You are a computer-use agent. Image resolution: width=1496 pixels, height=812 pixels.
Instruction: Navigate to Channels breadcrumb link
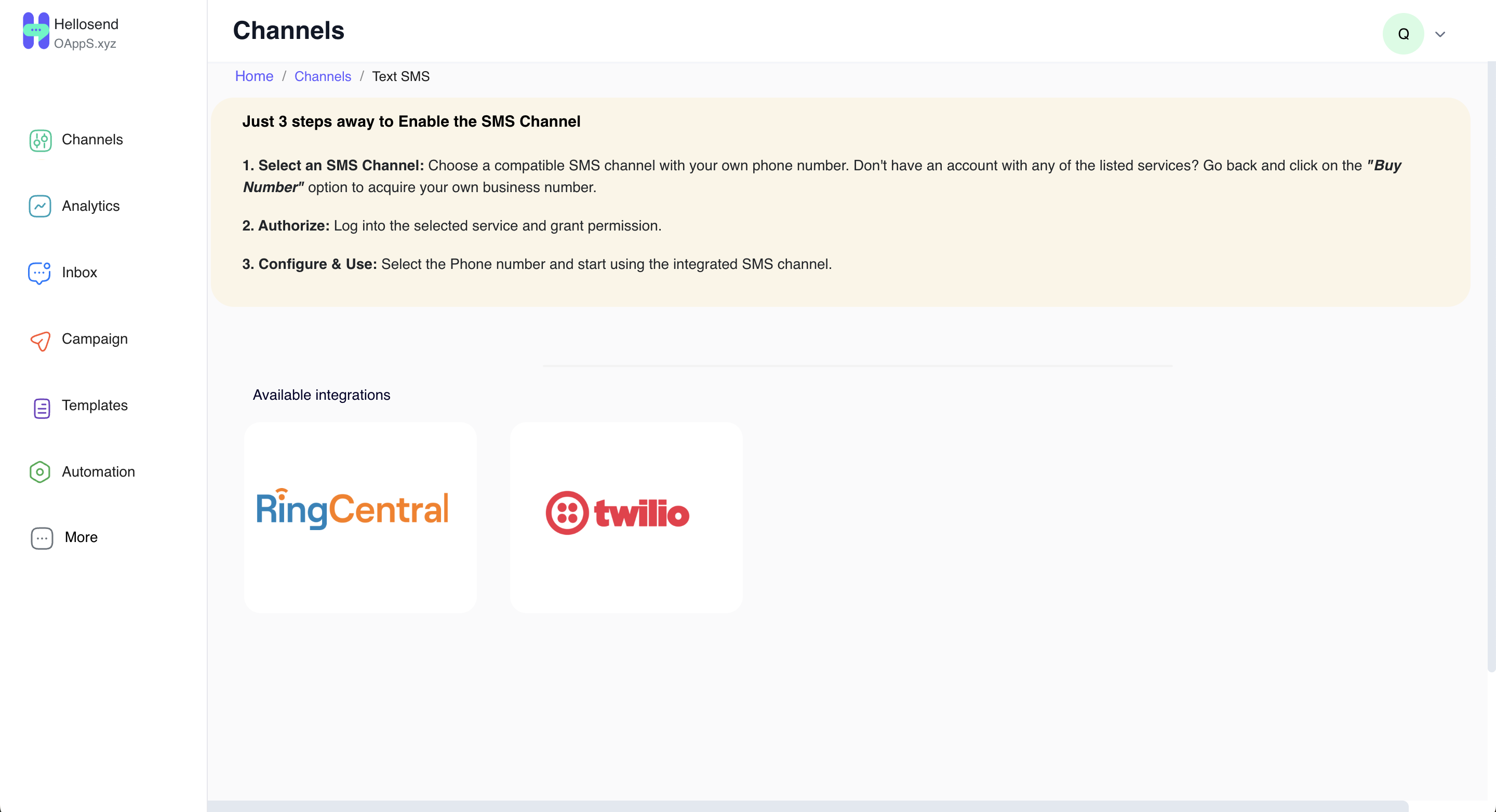[322, 76]
